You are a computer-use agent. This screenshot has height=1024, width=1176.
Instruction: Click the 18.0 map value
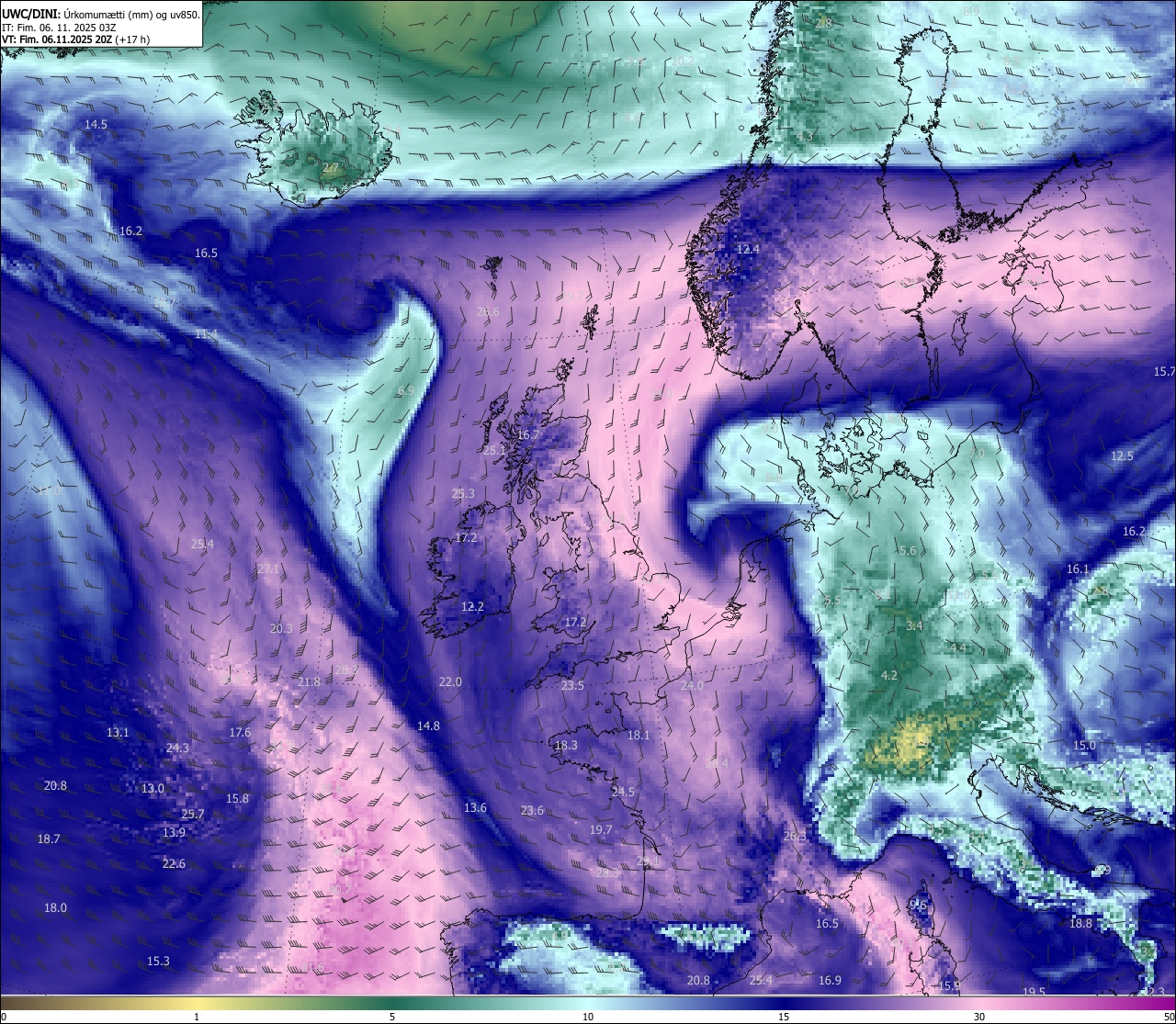coord(55,908)
